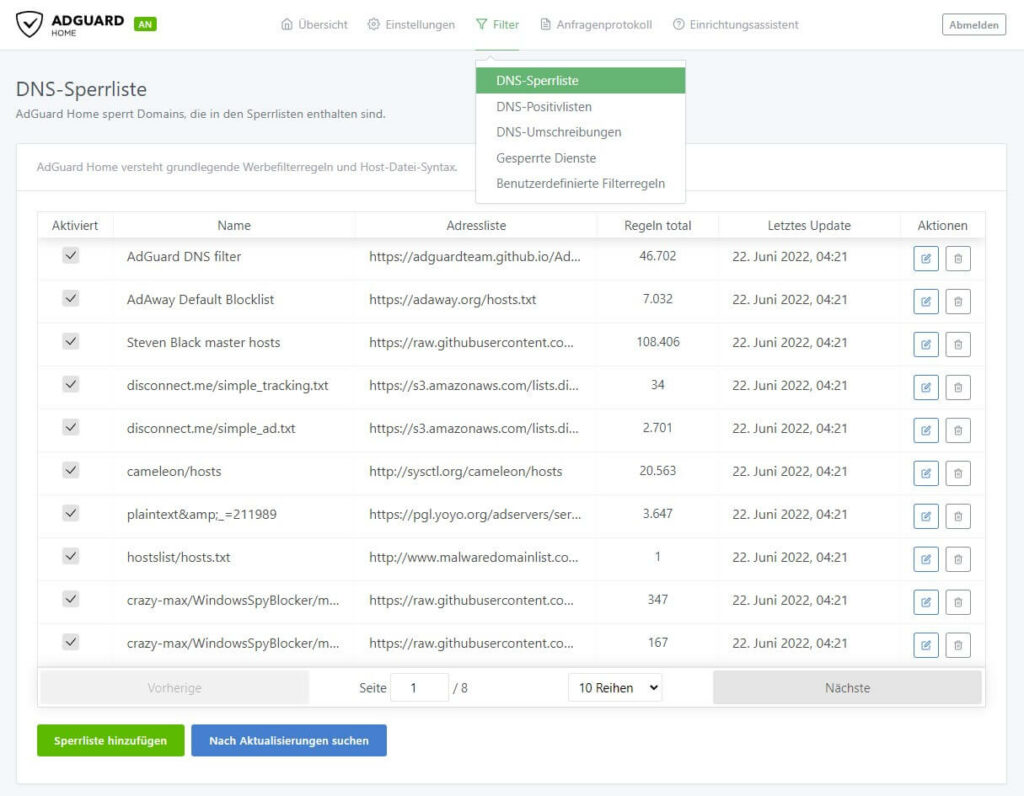Edit the disconnect.me/simple_ad.txt list
Screen dimensions: 1024x796
click(x=925, y=430)
